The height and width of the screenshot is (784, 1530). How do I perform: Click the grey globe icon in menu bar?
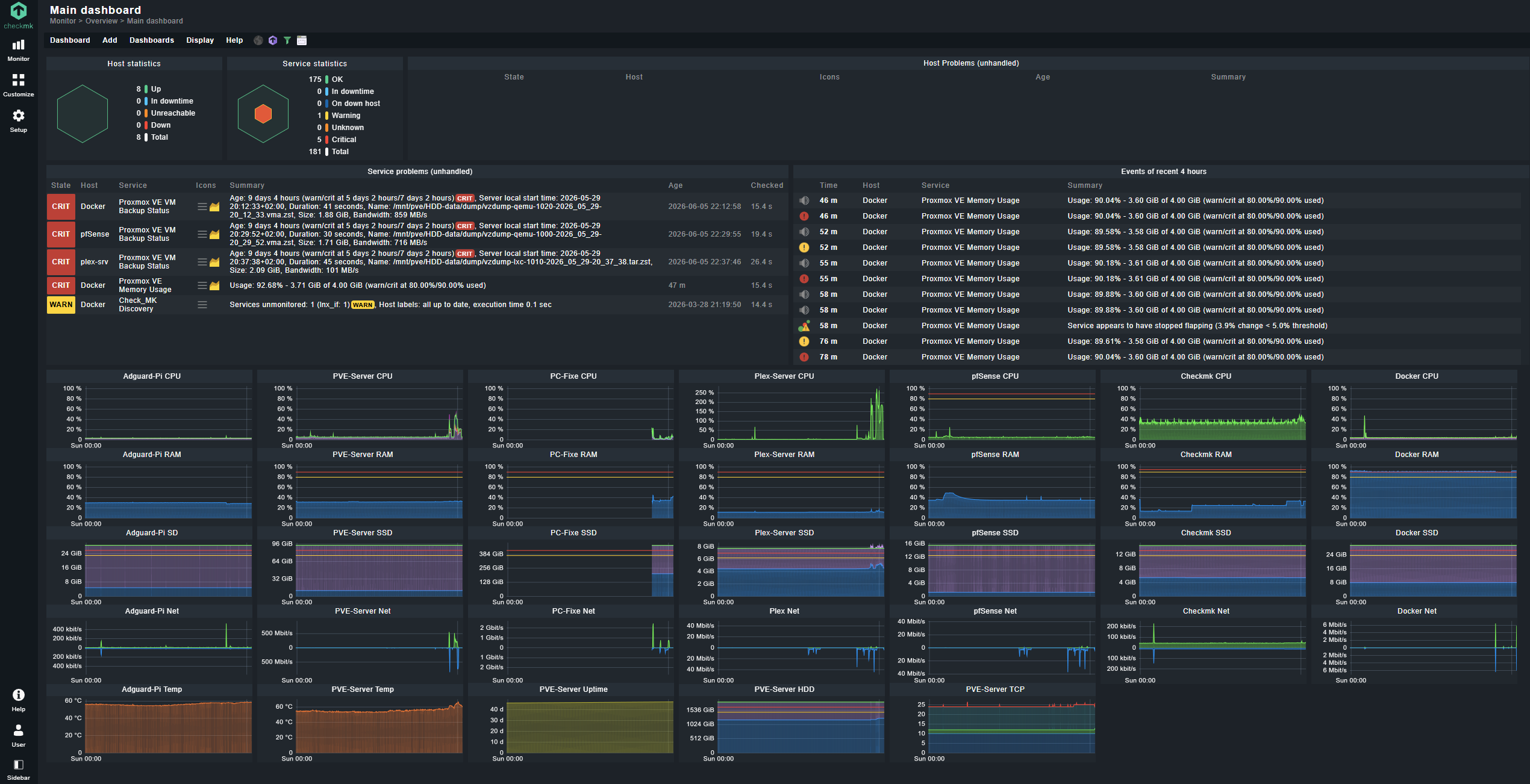click(258, 40)
